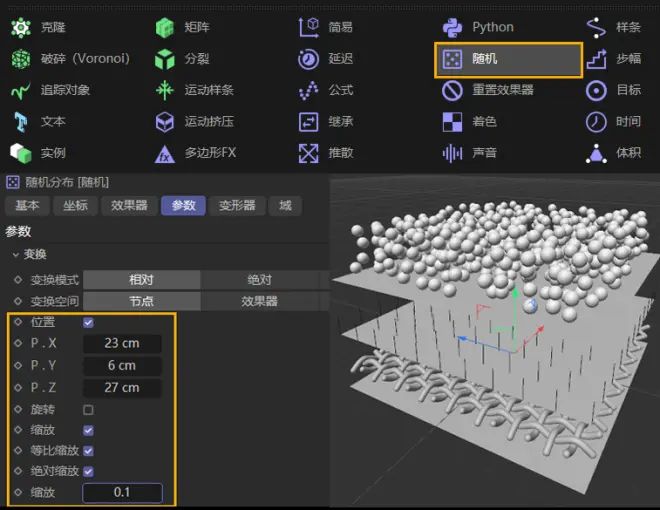Add the 体积 volume effector icon
This screenshot has width=660, height=510.
[x=596, y=154]
